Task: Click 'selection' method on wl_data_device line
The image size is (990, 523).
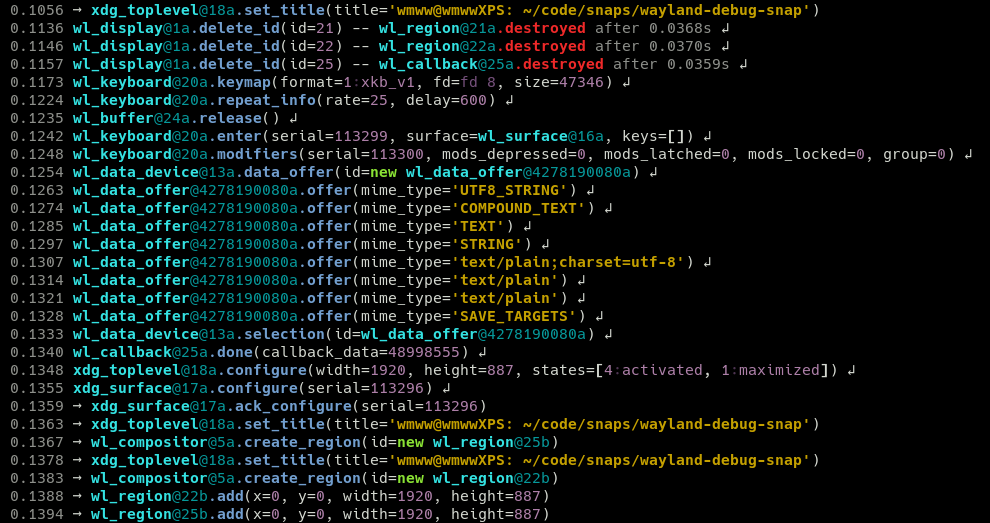Action: tap(285, 334)
